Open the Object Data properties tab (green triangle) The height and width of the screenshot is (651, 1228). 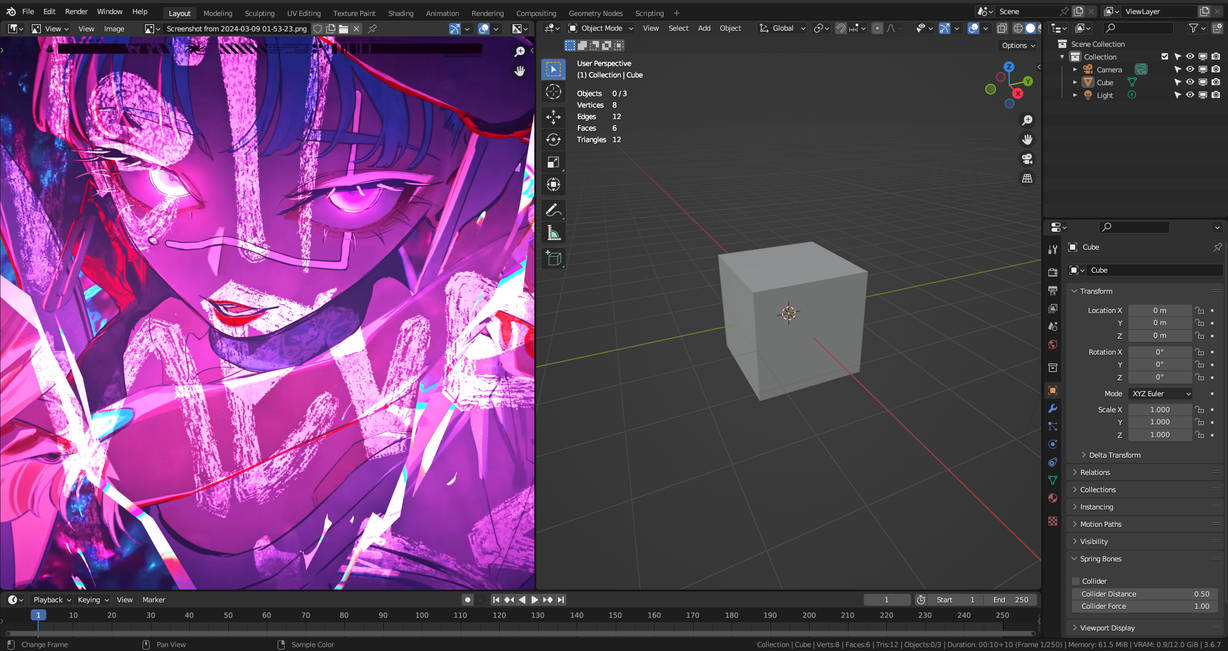pos(1052,480)
